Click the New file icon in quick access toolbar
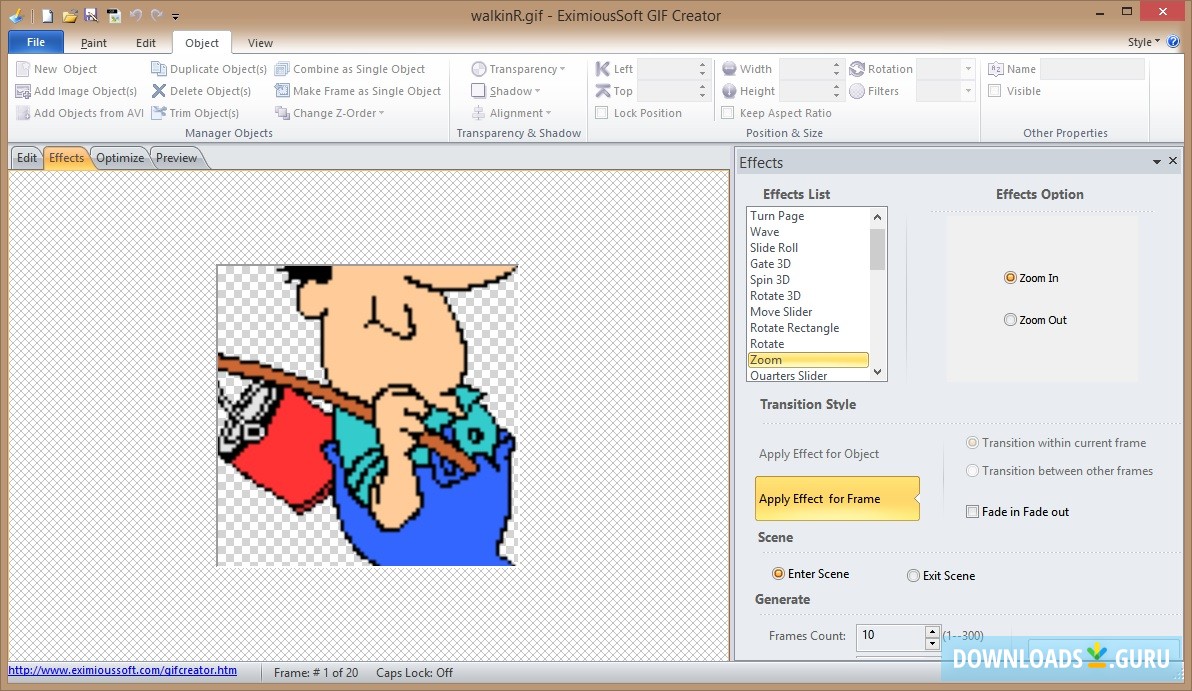Screen dimensions: 1192x691 pos(48,15)
